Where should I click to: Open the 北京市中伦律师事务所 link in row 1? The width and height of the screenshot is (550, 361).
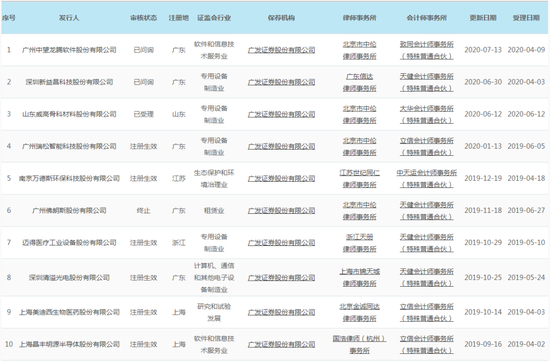[360, 50]
